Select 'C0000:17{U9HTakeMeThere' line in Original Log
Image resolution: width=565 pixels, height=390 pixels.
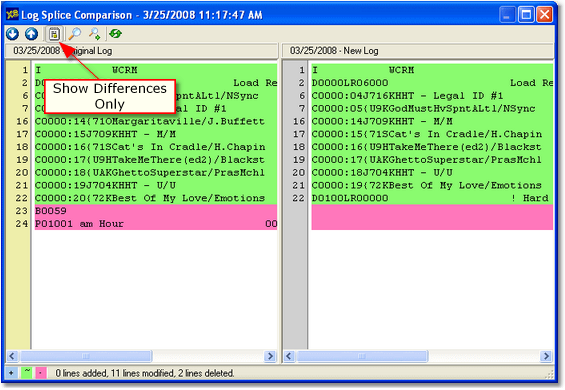pos(156,160)
